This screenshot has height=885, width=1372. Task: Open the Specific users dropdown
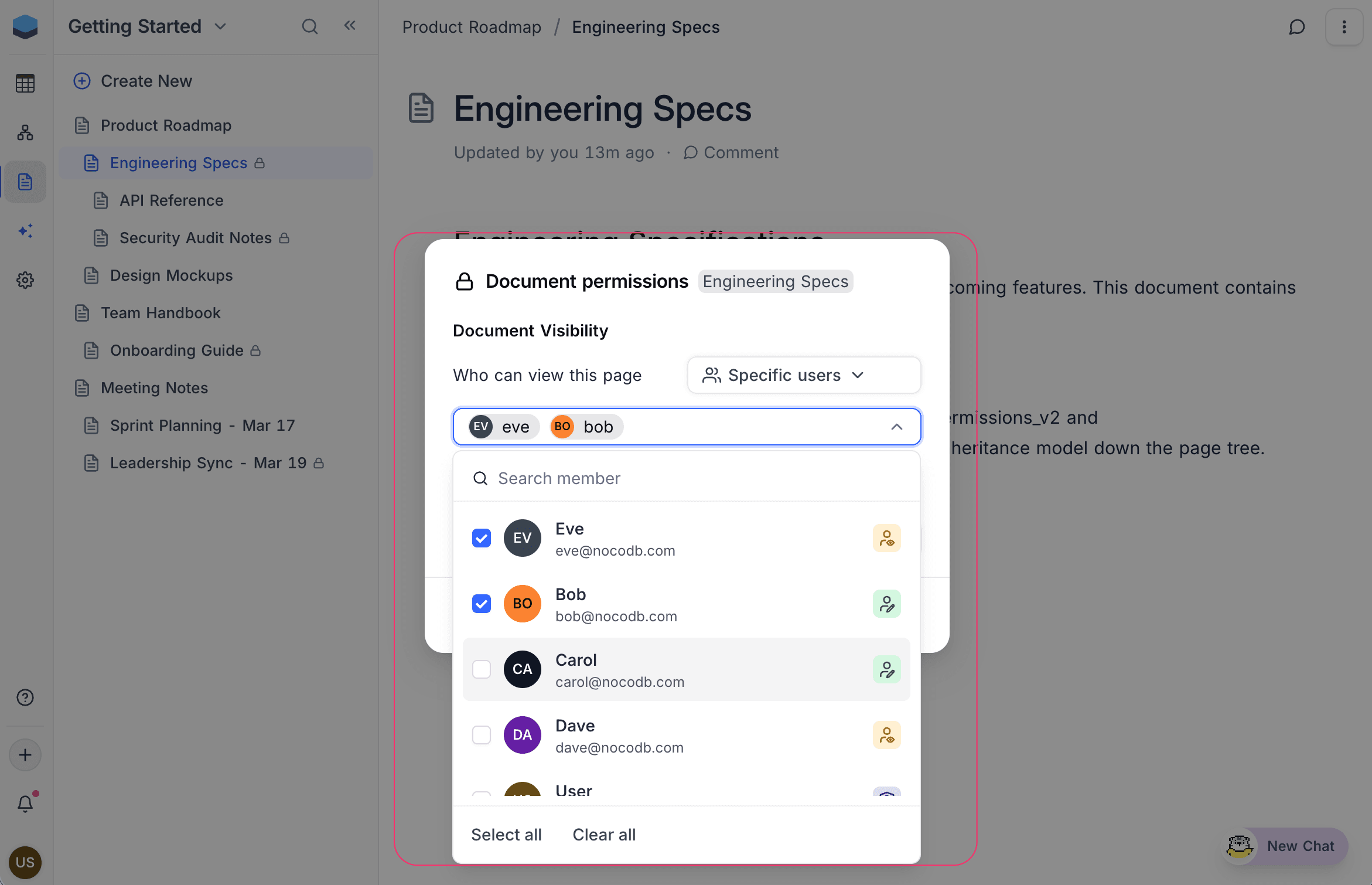point(803,375)
